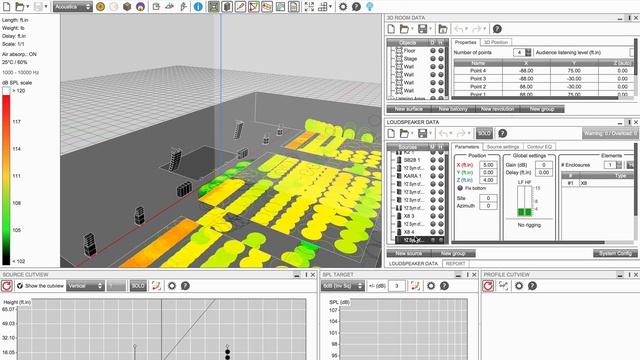Open main toolbar help question mark
This screenshot has height=360, width=640.
click(356, 7)
